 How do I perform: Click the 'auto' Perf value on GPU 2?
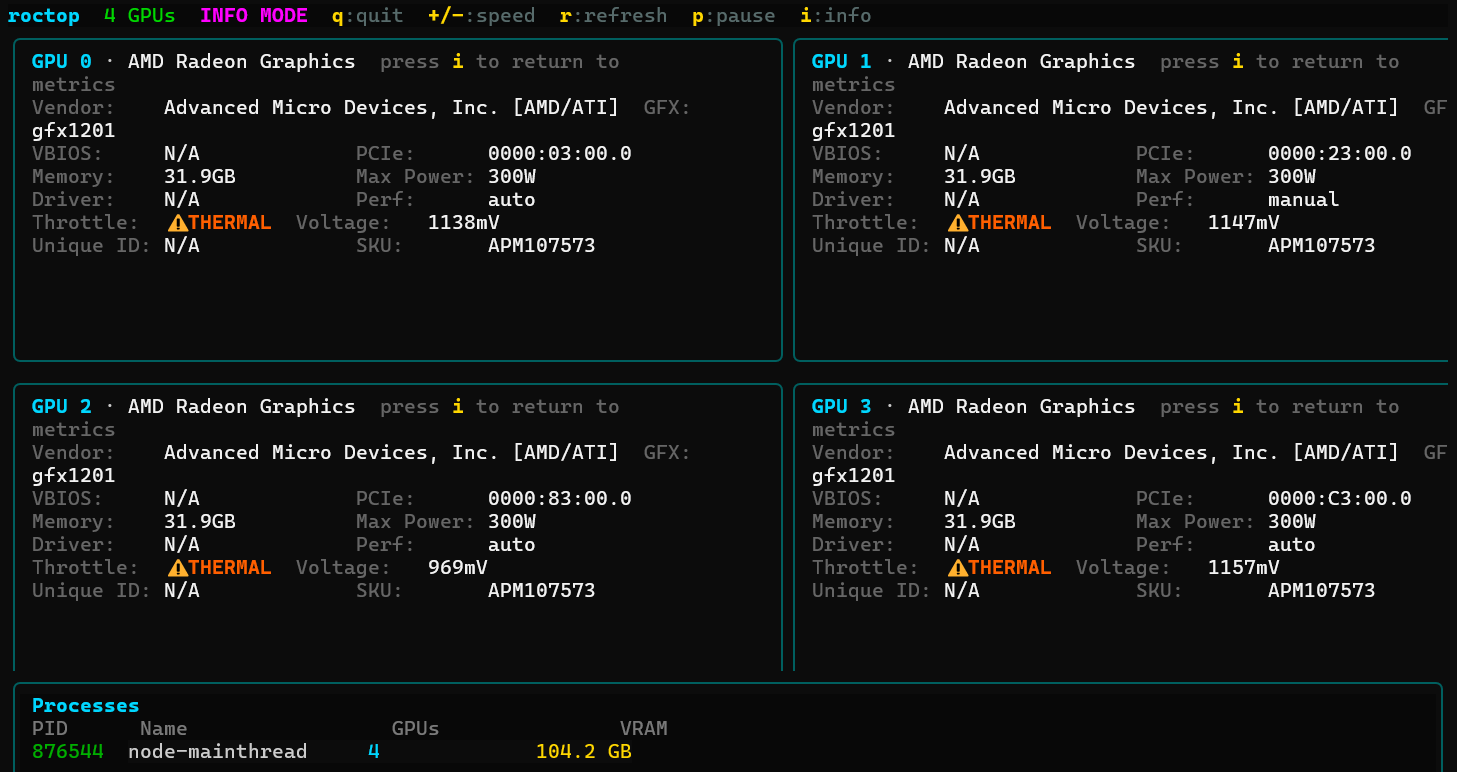tap(512, 545)
